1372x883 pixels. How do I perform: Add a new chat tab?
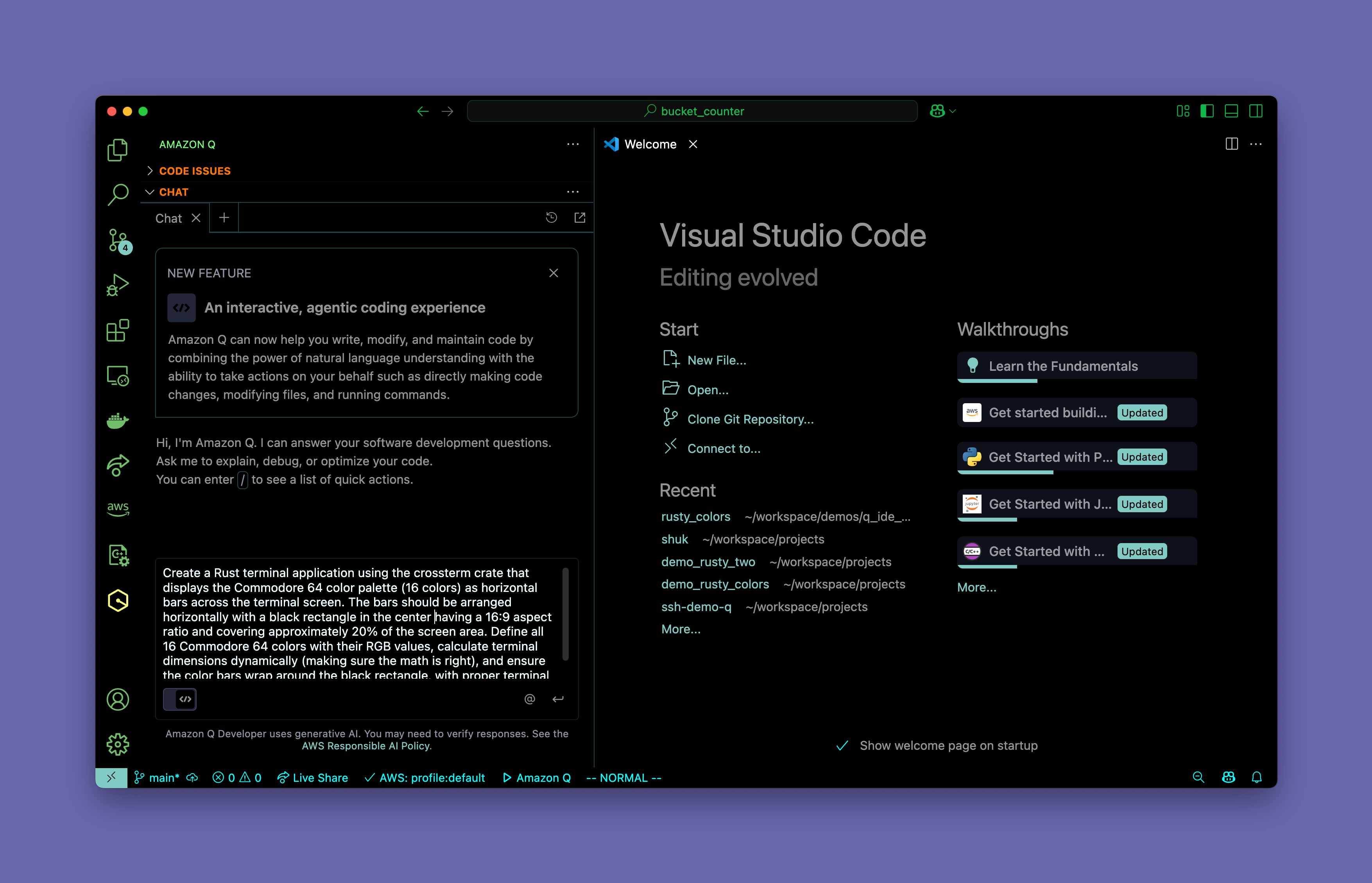(224, 218)
